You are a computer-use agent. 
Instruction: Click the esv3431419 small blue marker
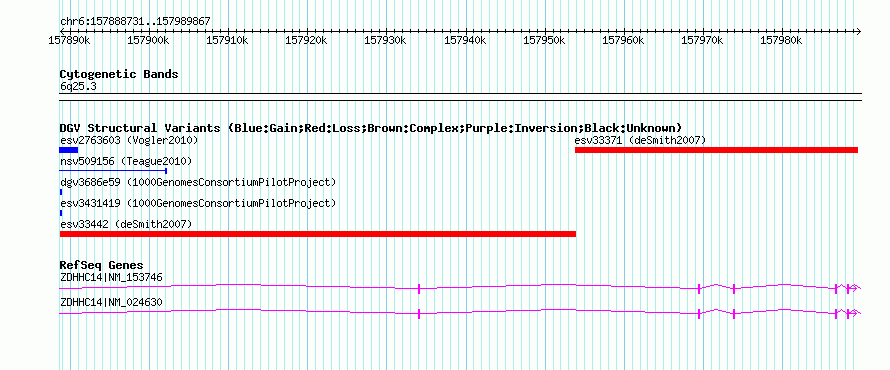coord(61,213)
